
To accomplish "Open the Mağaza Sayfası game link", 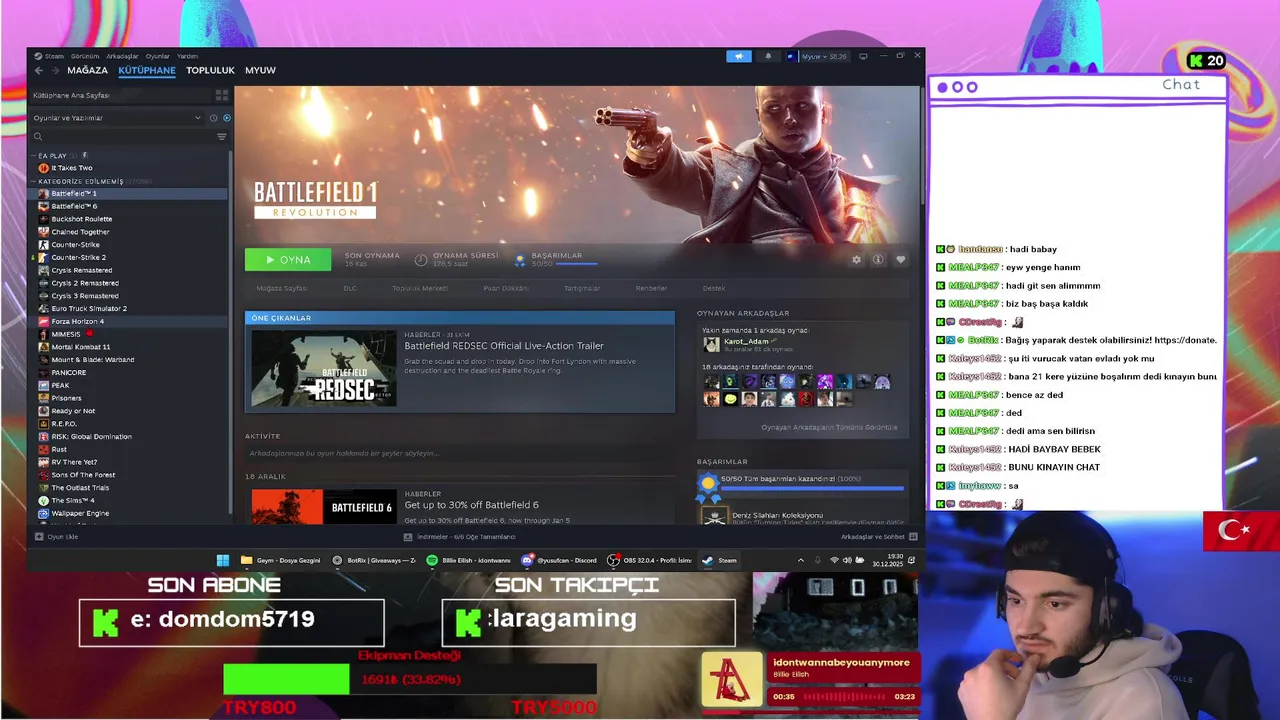I will click(282, 288).
